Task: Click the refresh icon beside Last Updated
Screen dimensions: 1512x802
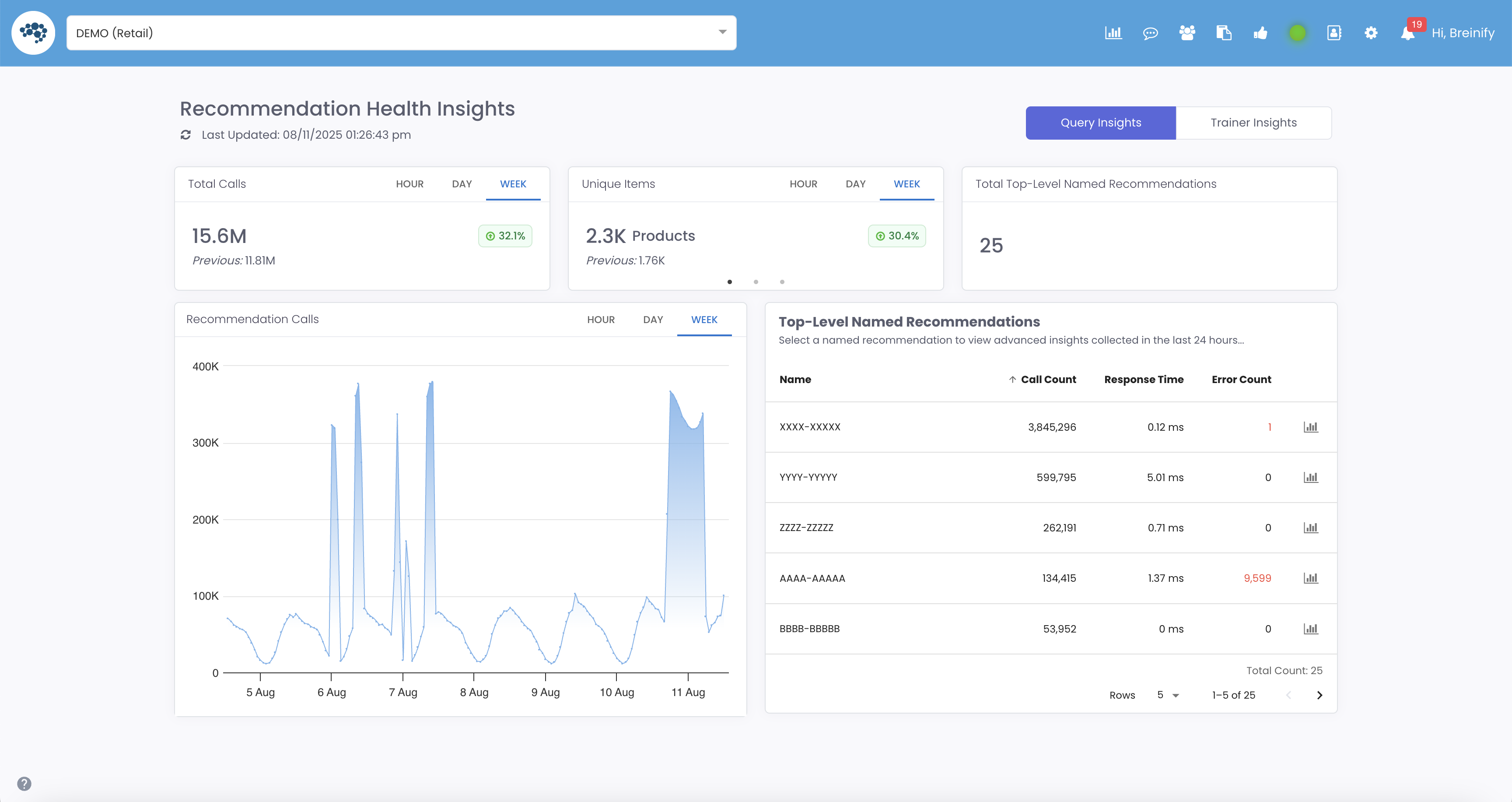Action: click(x=185, y=134)
